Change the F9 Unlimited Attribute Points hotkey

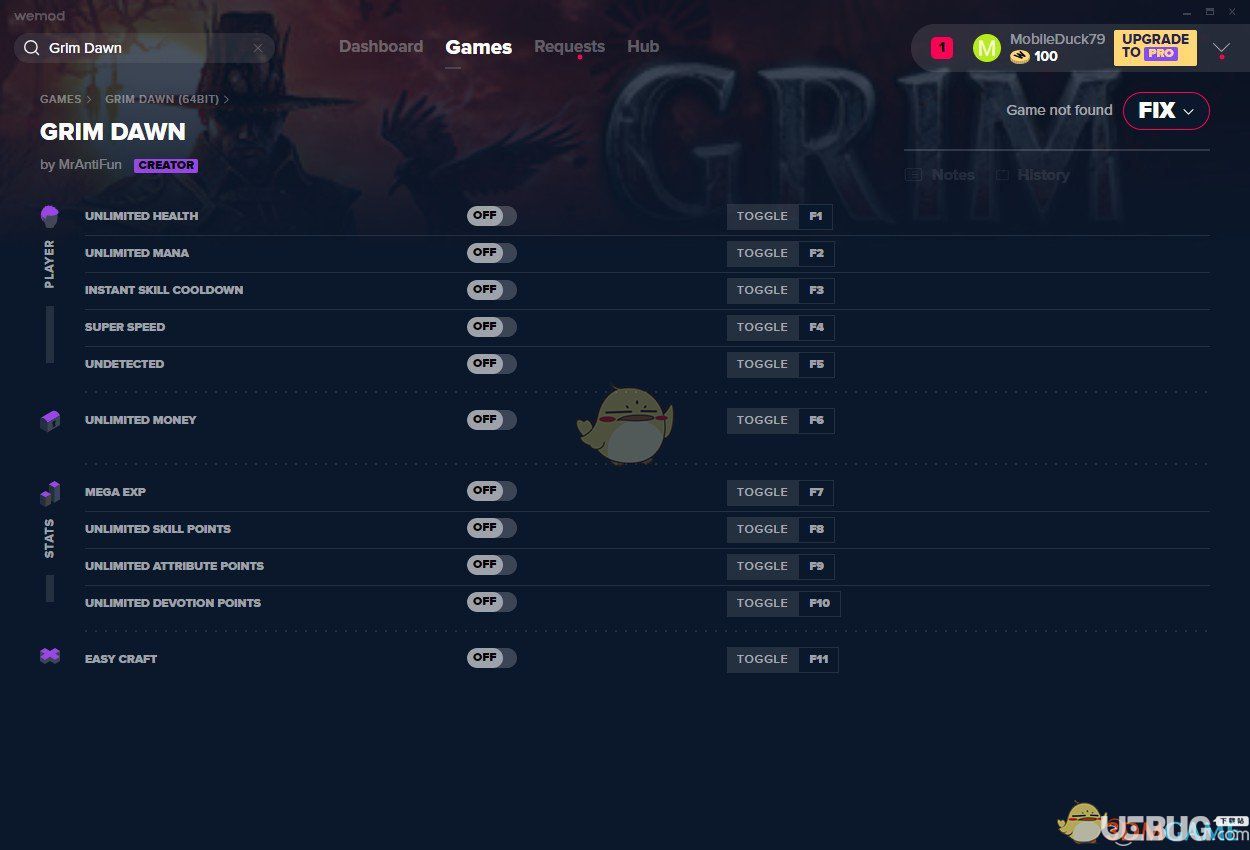click(x=817, y=567)
